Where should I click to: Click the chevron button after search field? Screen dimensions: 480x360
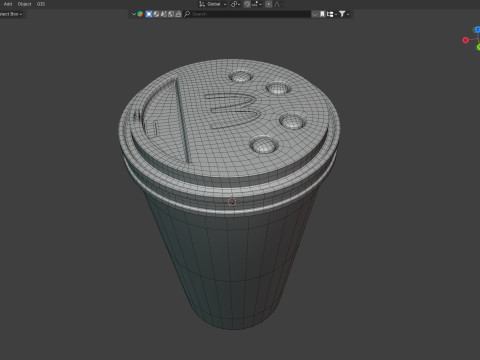tap(315, 14)
